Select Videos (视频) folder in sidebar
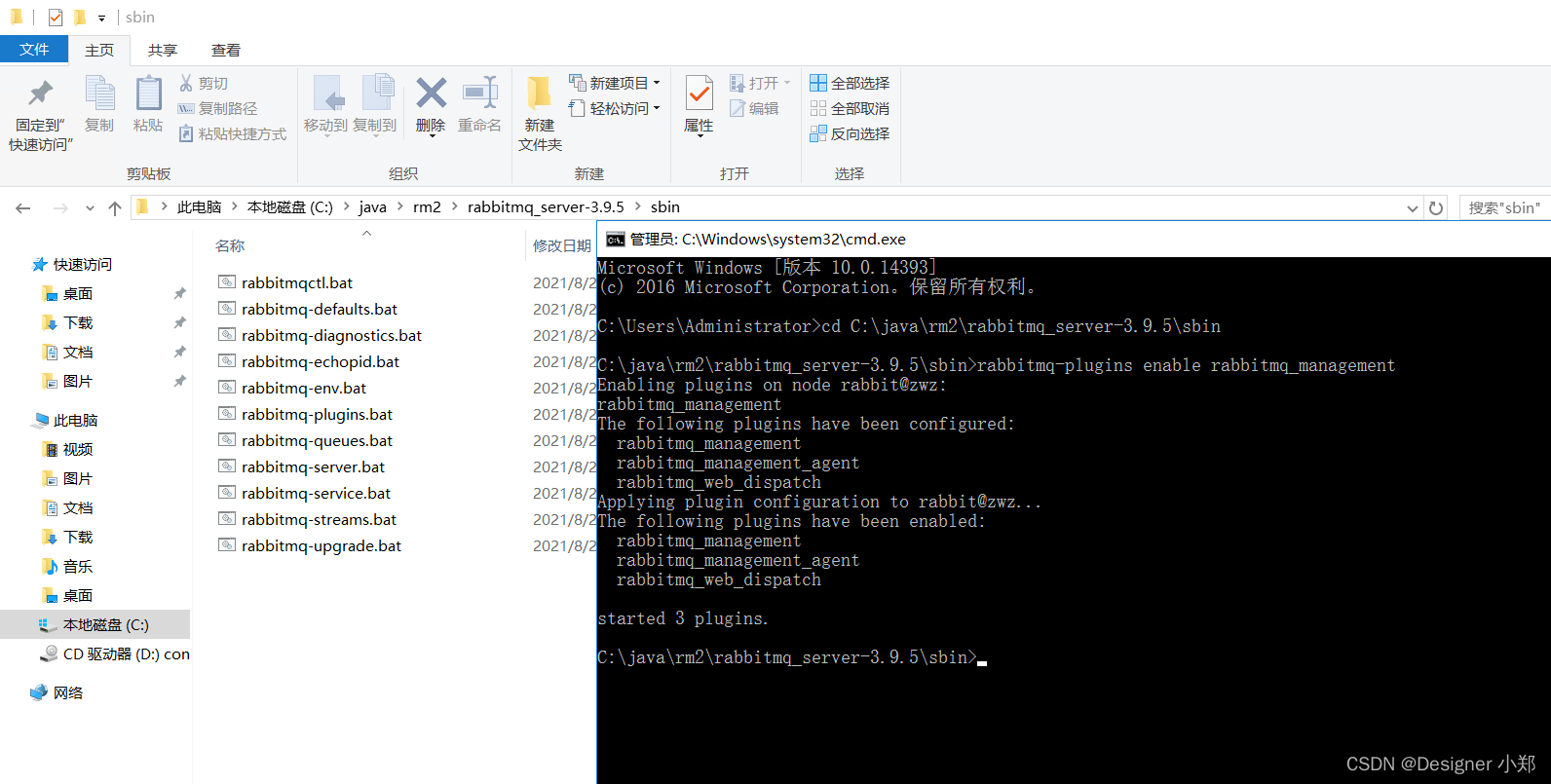The width and height of the screenshot is (1551, 784). point(78,450)
